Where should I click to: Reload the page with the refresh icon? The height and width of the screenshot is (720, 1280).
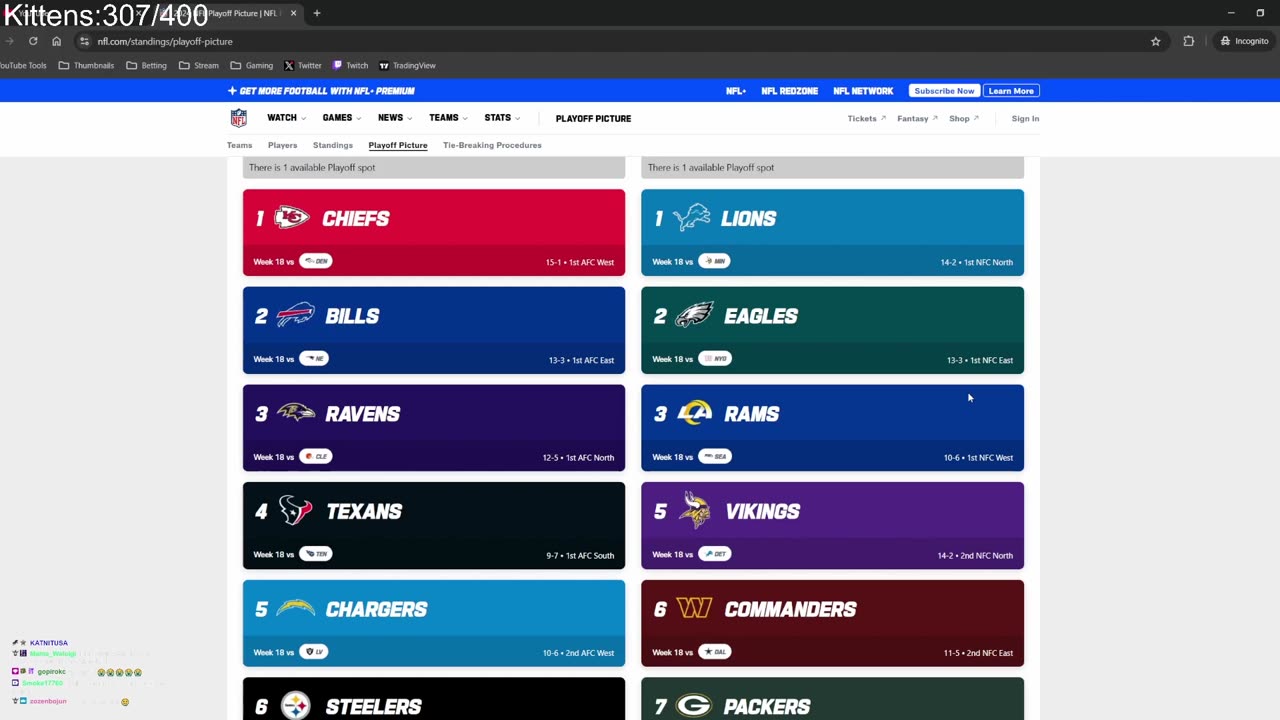click(33, 41)
